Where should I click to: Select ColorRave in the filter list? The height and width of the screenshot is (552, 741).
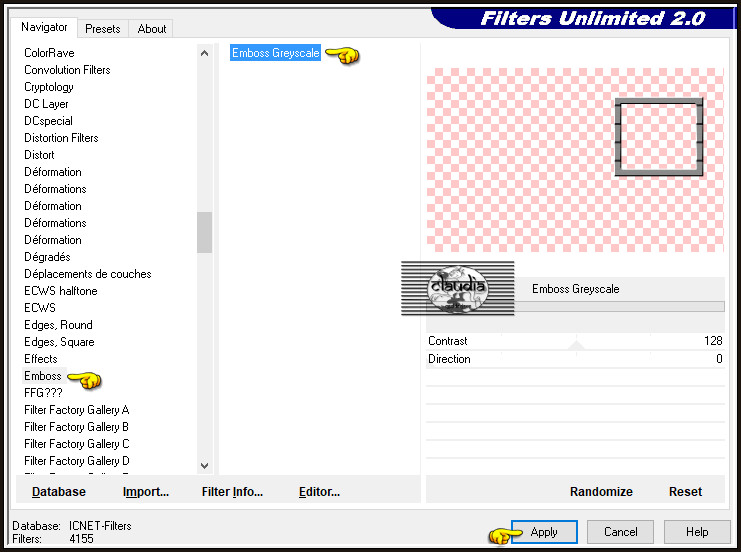point(49,53)
